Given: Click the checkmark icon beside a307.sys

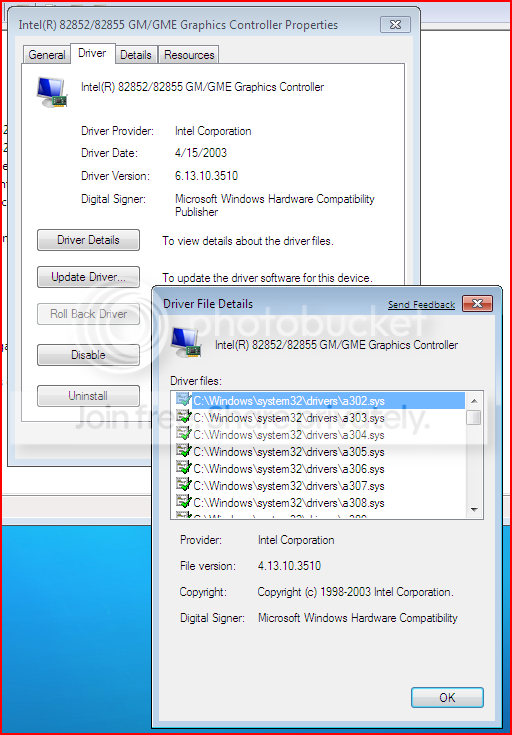Looking at the screenshot, I should click(184, 485).
